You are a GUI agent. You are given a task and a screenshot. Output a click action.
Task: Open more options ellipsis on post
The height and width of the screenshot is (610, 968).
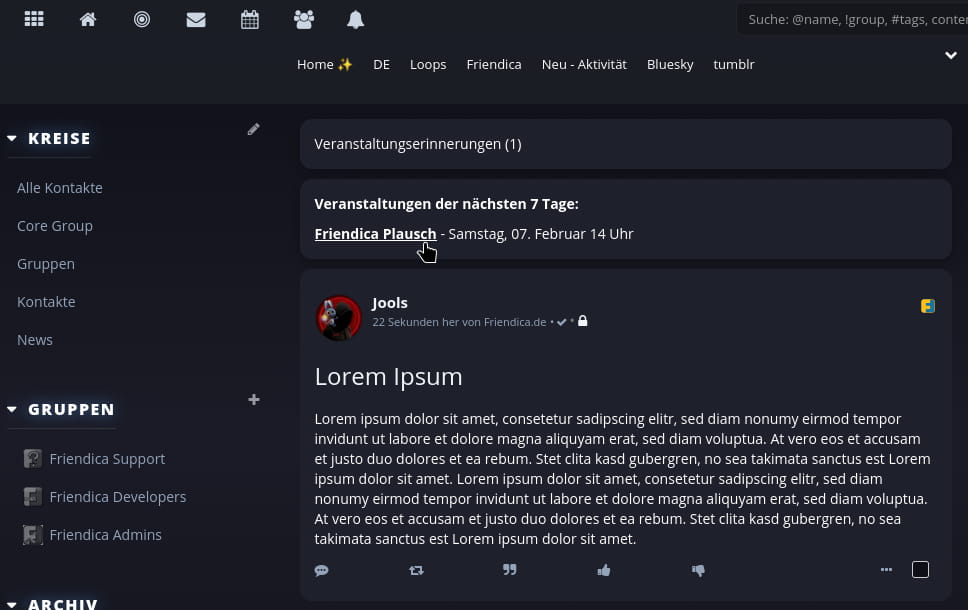[886, 570]
